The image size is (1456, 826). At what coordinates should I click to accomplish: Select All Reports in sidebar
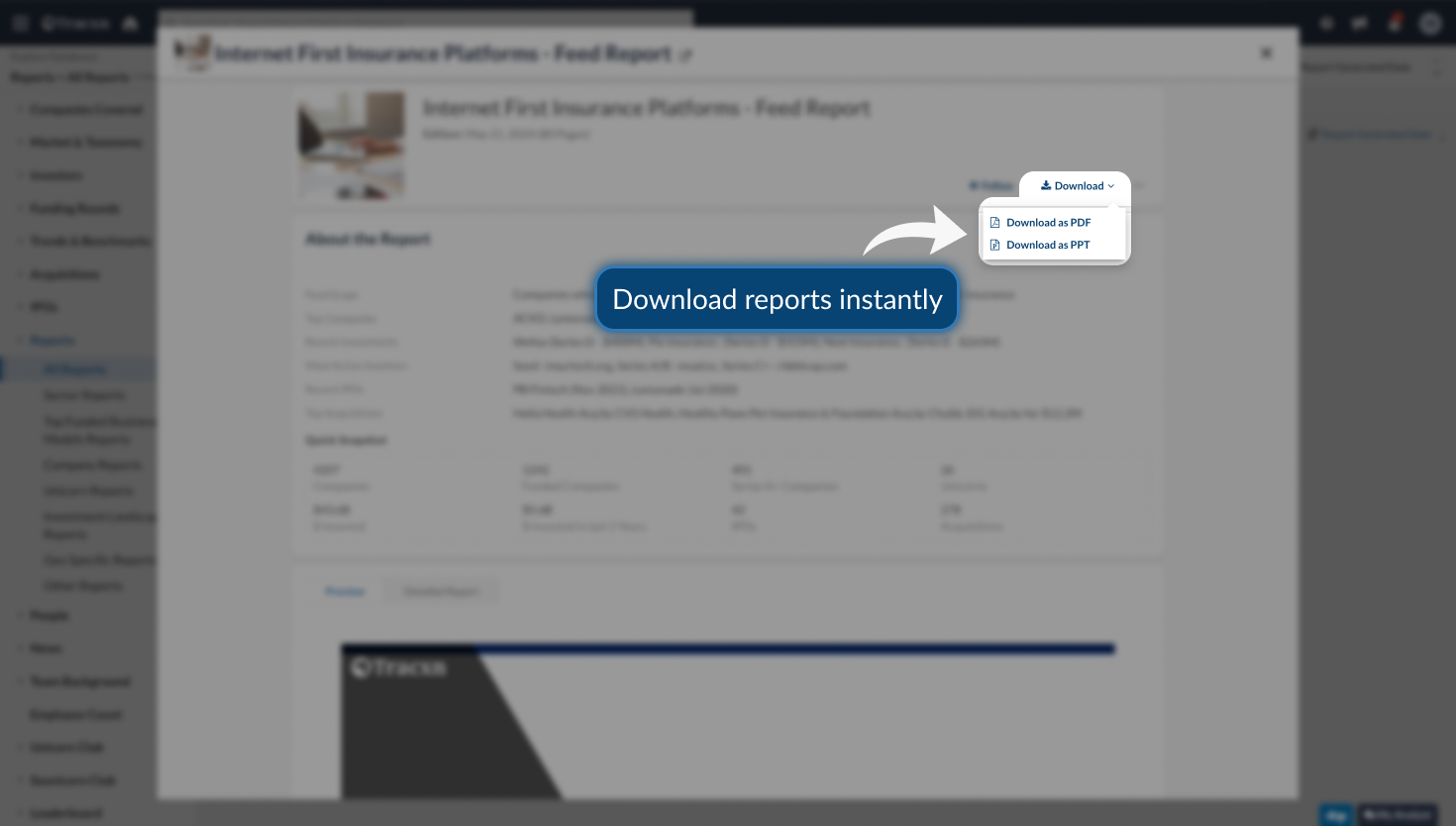tap(74, 369)
